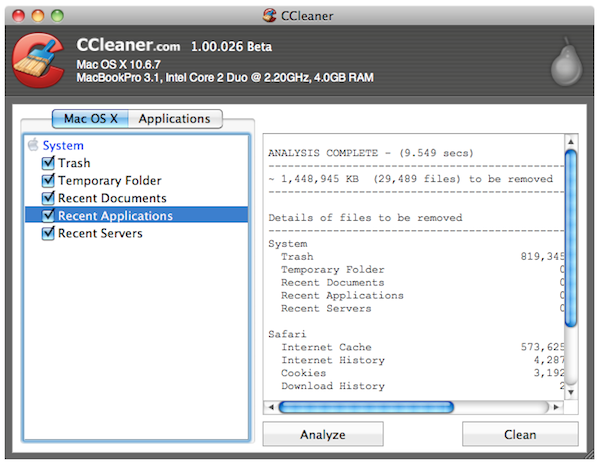Select the Recent Servers row label
The height and width of the screenshot is (464, 600).
click(100, 233)
